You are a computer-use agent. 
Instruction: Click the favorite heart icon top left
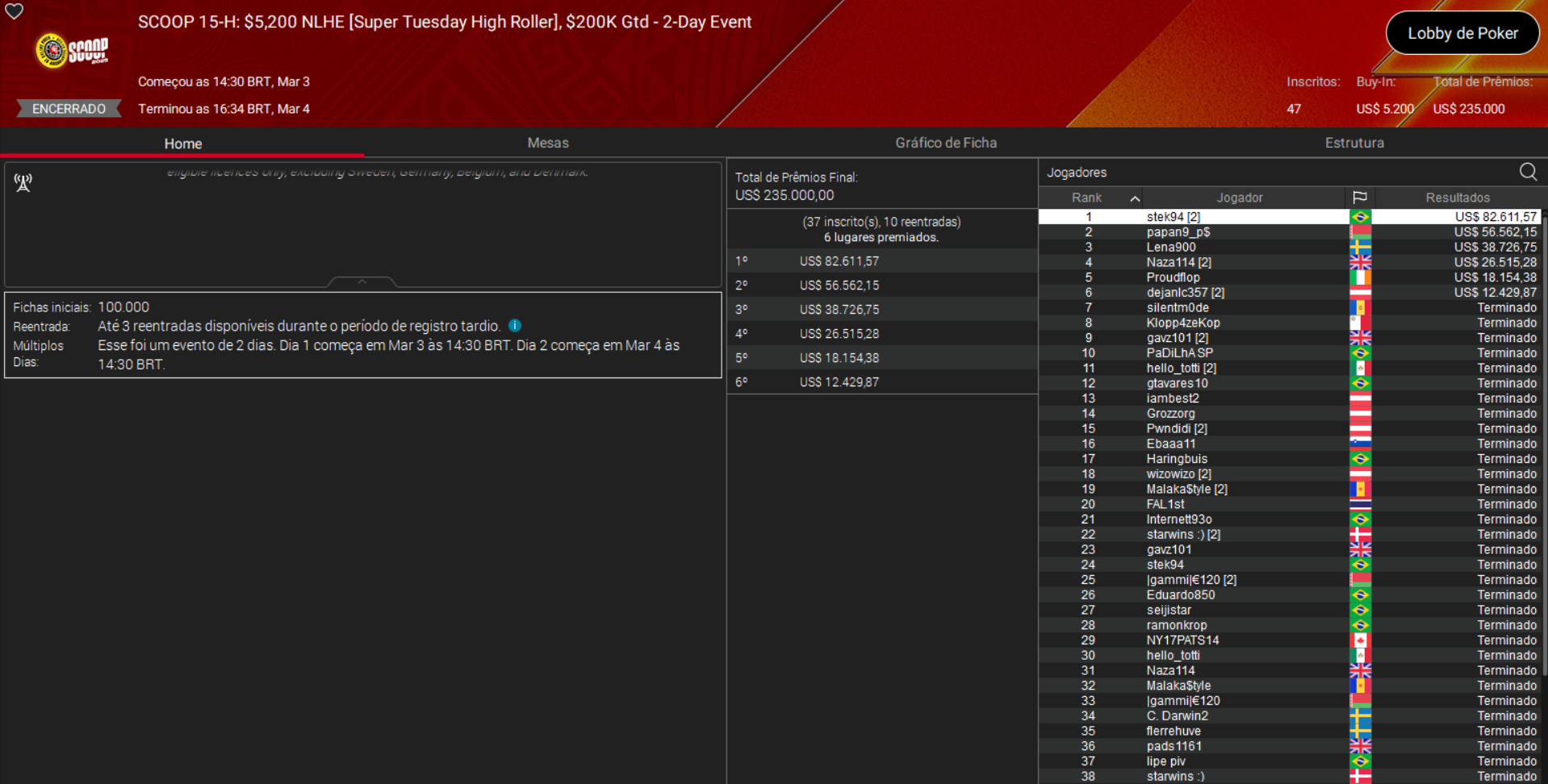pos(15,12)
